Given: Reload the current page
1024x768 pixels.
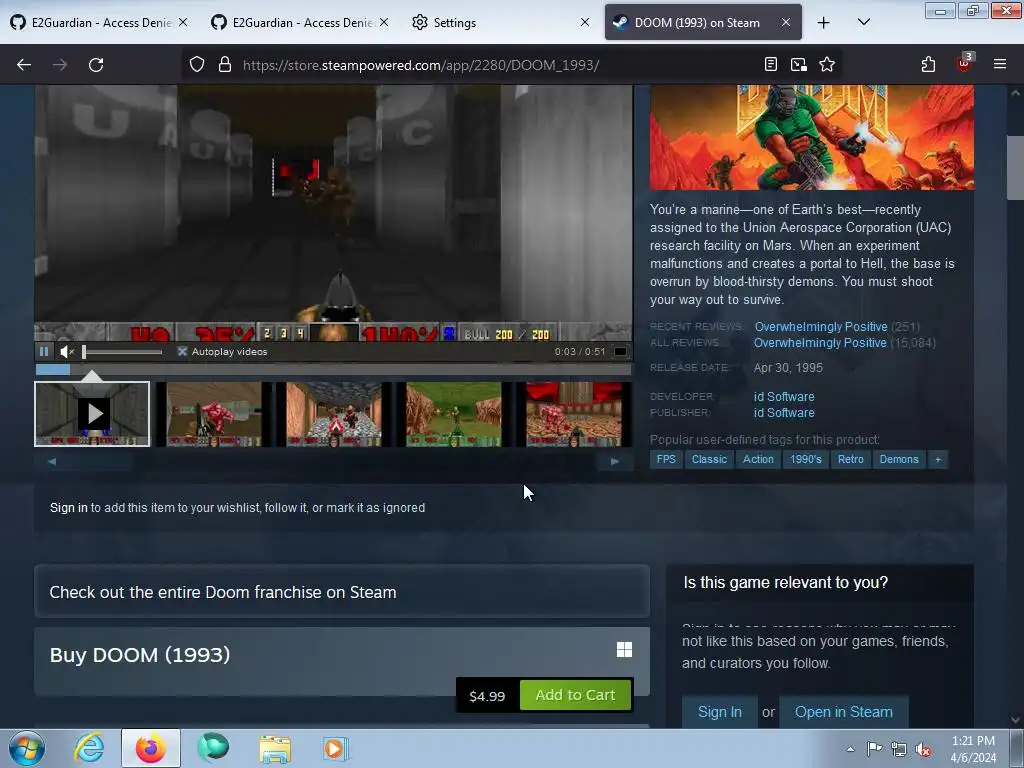Looking at the screenshot, I should point(96,65).
